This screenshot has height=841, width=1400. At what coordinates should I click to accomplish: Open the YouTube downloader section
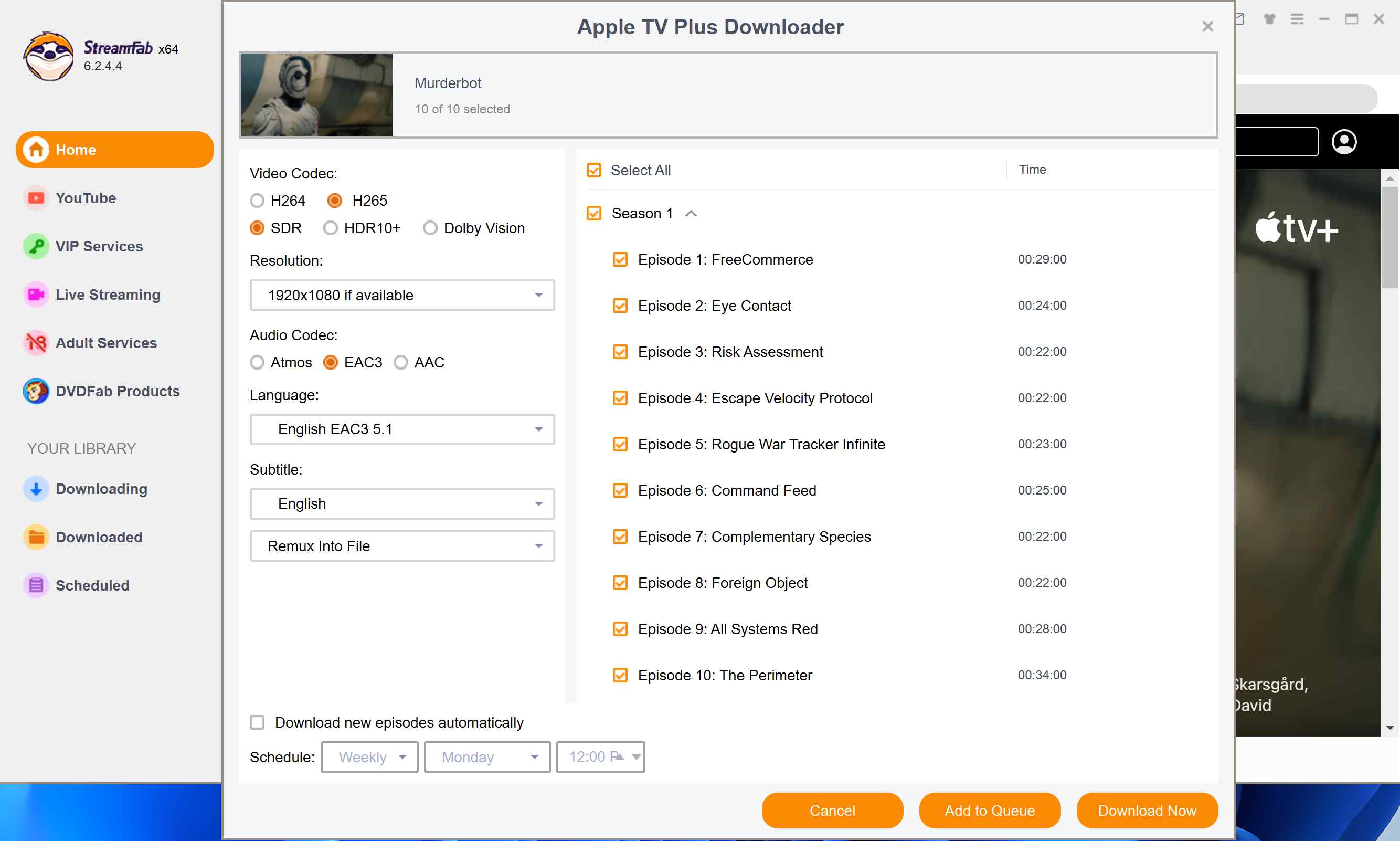click(36, 198)
